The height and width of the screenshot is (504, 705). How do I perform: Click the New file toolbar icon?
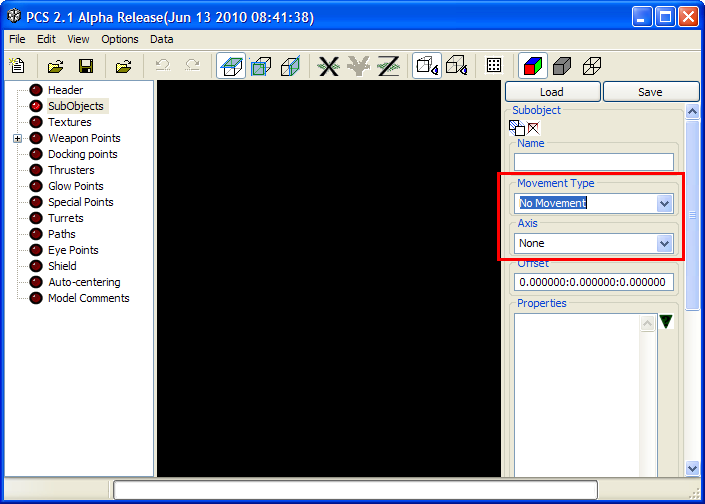[x=18, y=66]
